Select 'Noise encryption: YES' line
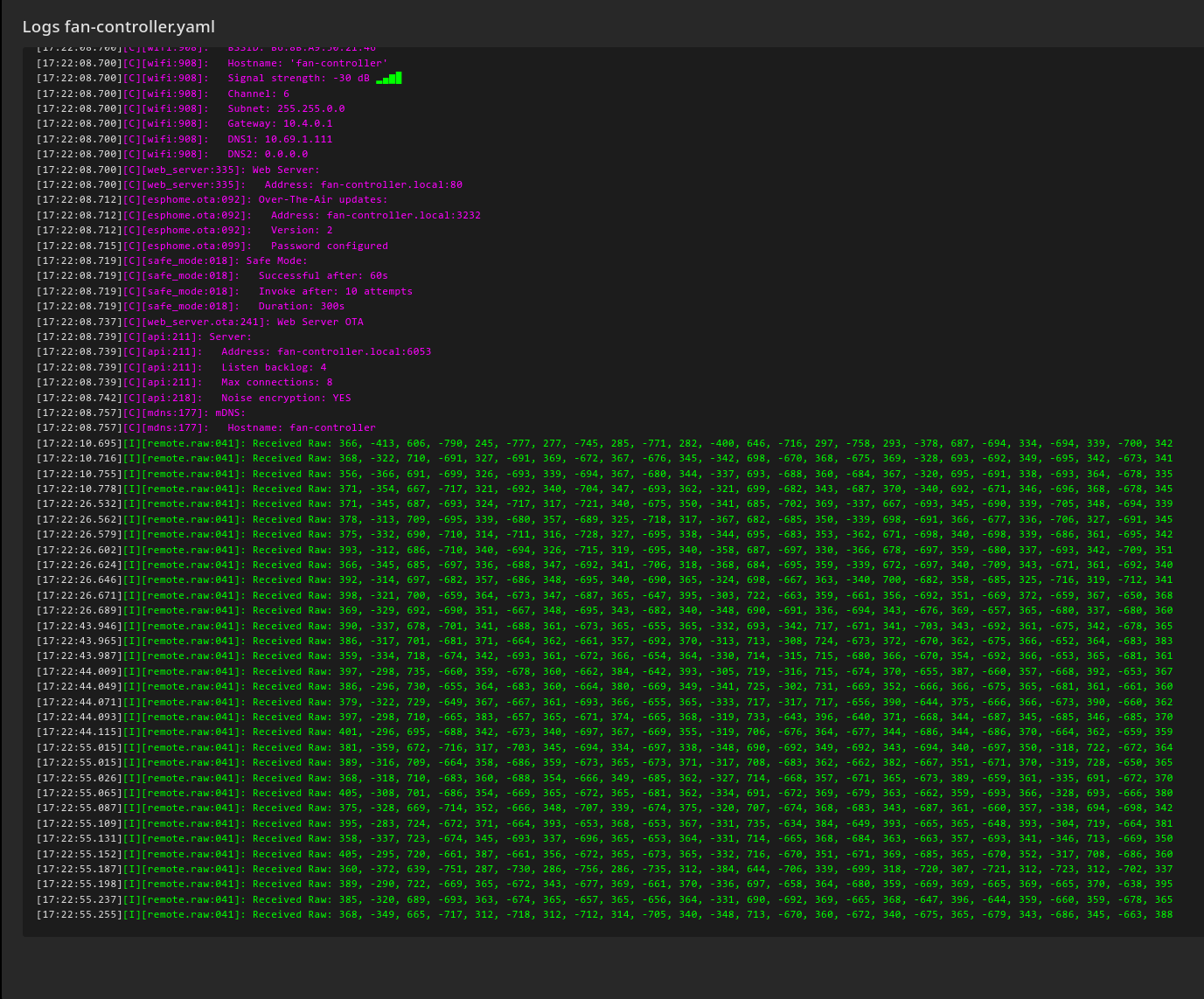This screenshot has height=999, width=1204. 194,398
